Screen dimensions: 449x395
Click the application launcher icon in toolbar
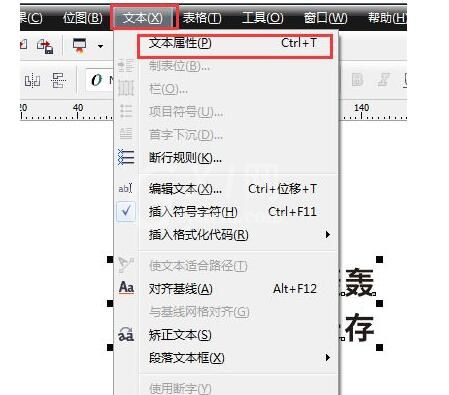(80, 45)
